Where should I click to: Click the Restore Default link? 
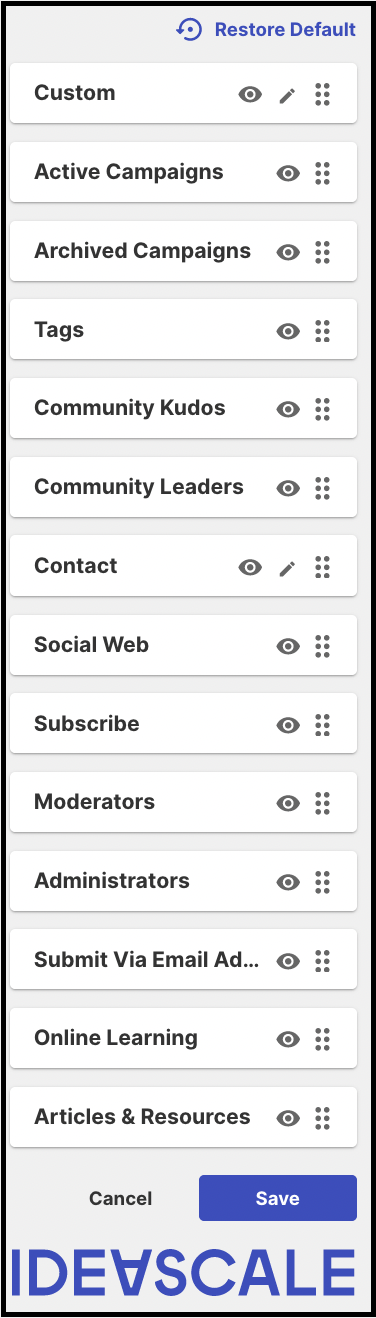[285, 30]
